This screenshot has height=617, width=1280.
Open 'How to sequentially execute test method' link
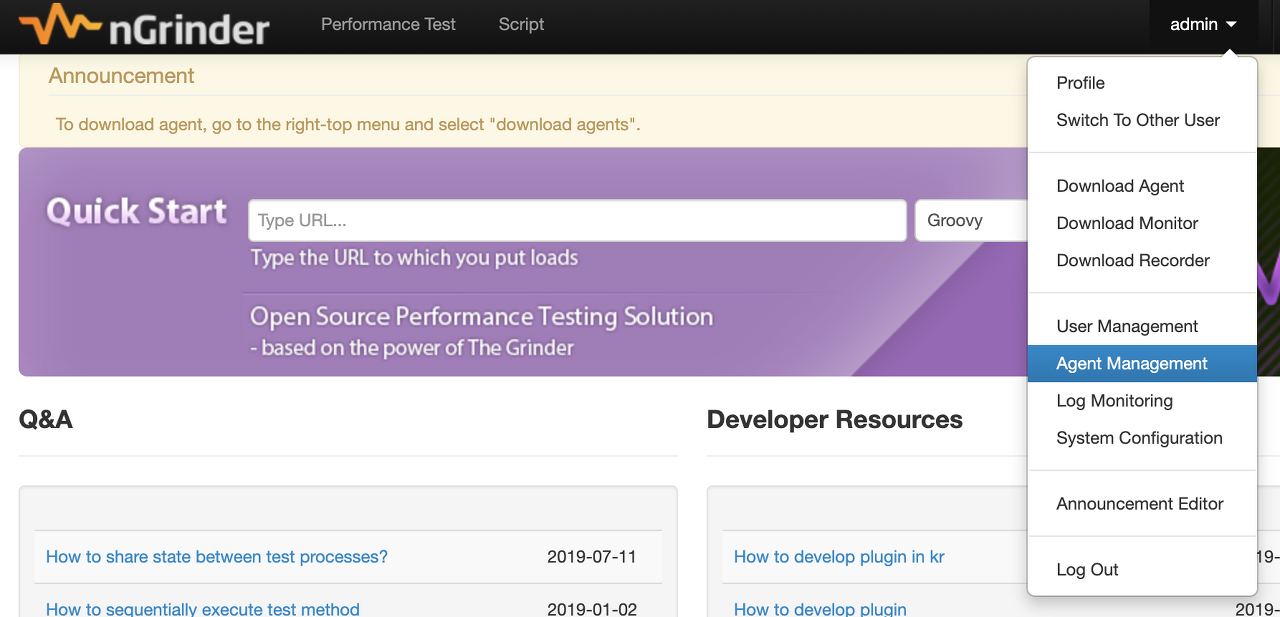(x=203, y=608)
